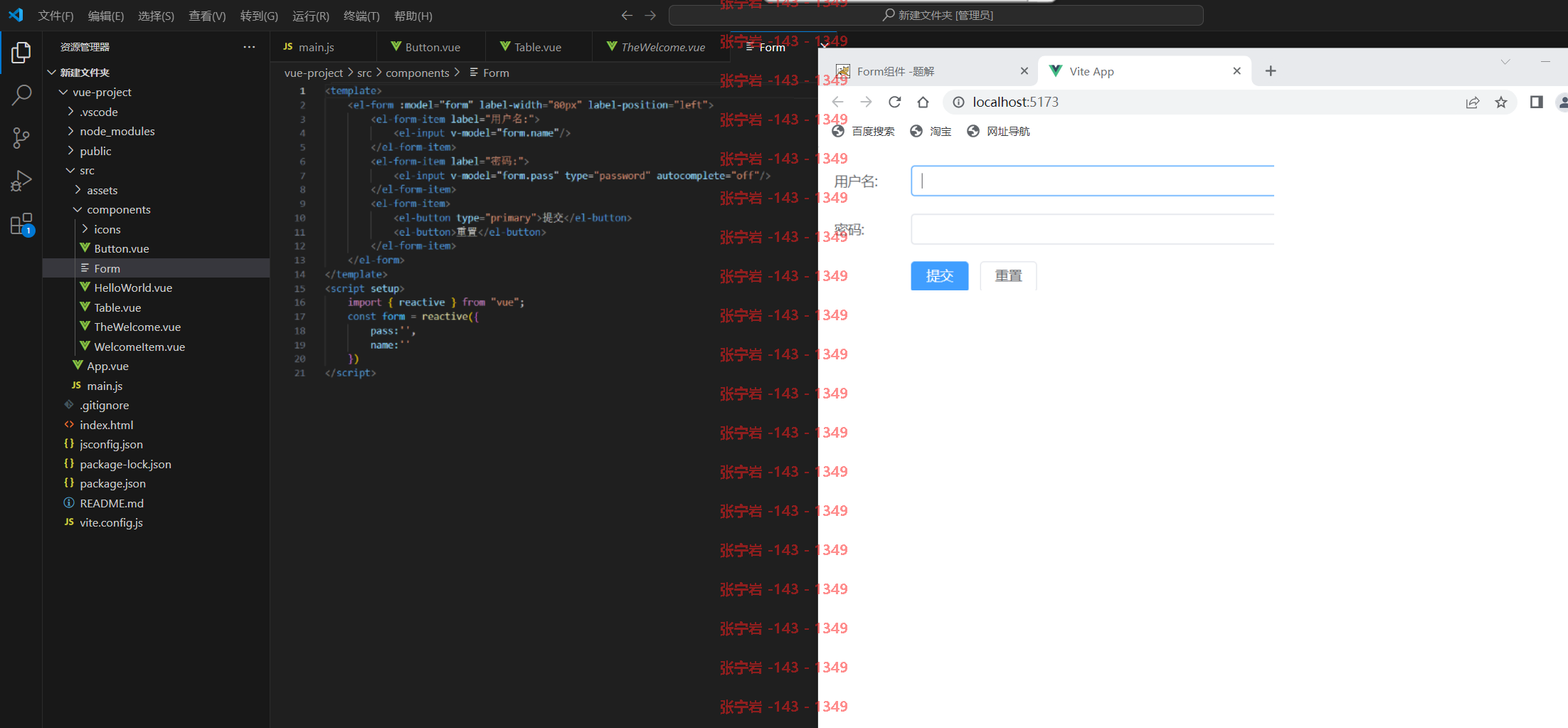Go to browser home page
Screen dimensions: 1568x728
[923, 102]
